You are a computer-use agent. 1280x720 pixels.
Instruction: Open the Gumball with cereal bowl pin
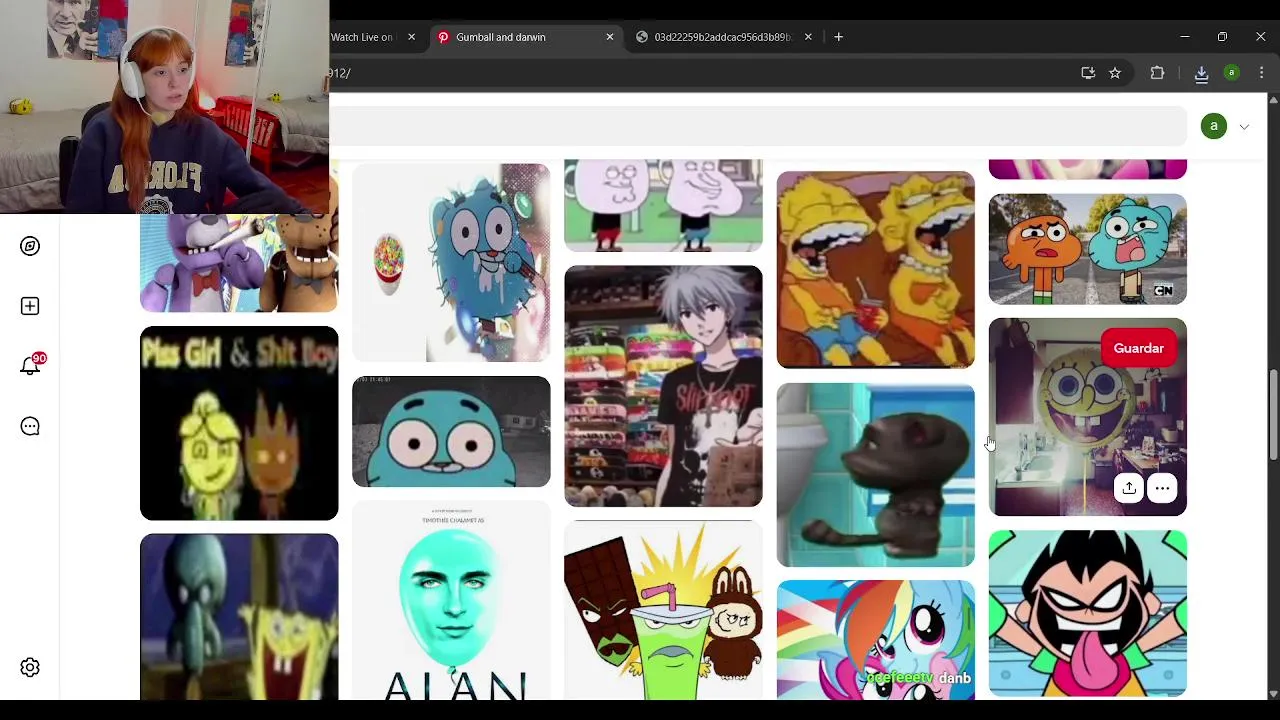(451, 262)
